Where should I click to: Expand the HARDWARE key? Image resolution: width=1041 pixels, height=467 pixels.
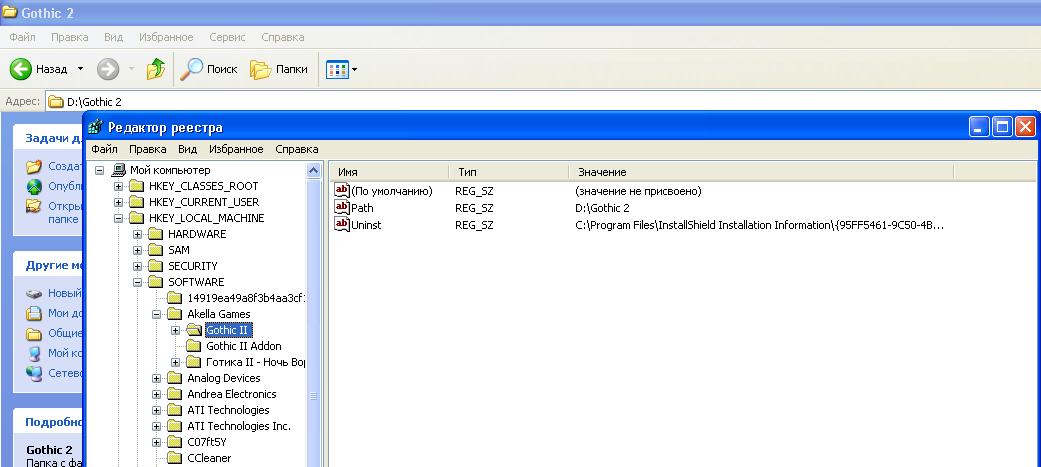pos(137,234)
